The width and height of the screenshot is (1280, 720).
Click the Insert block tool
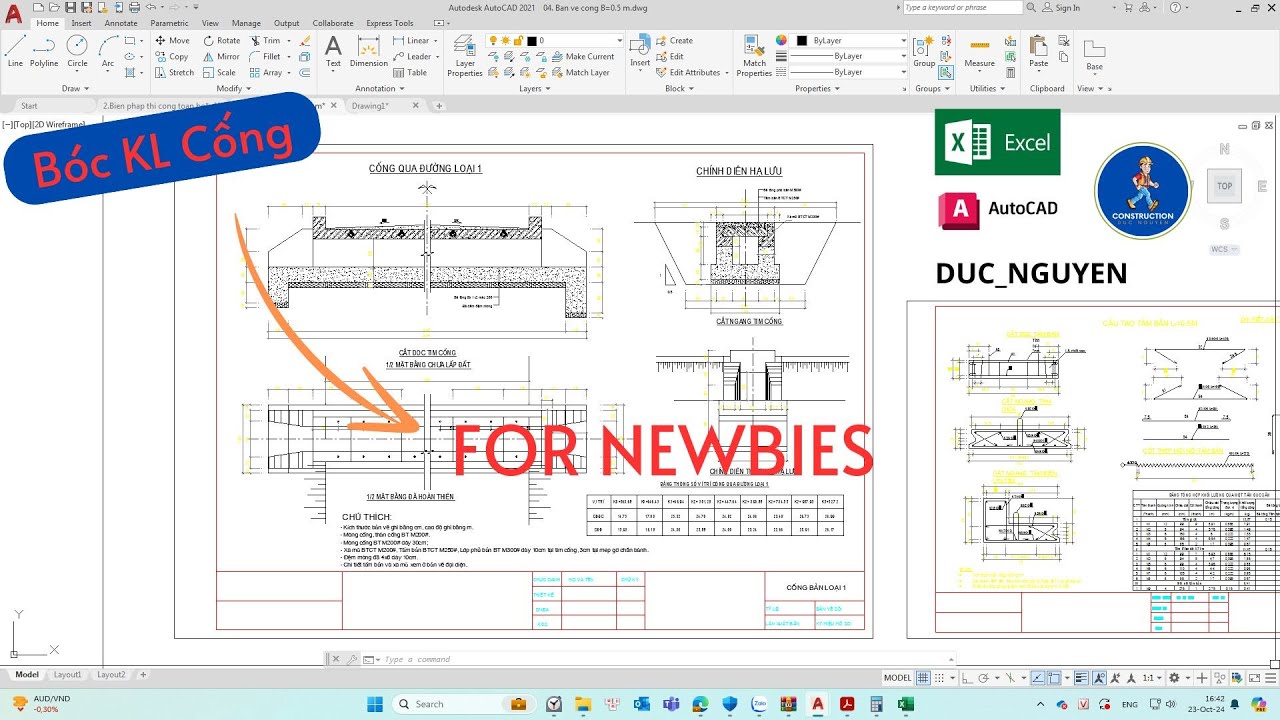point(640,51)
